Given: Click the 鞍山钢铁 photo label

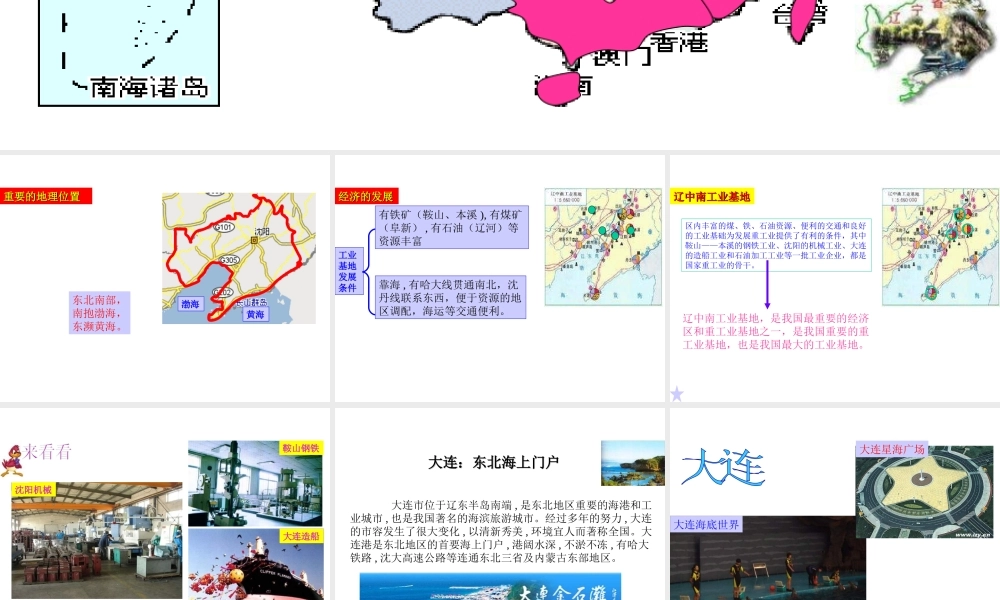Looking at the screenshot, I should click(301, 448).
